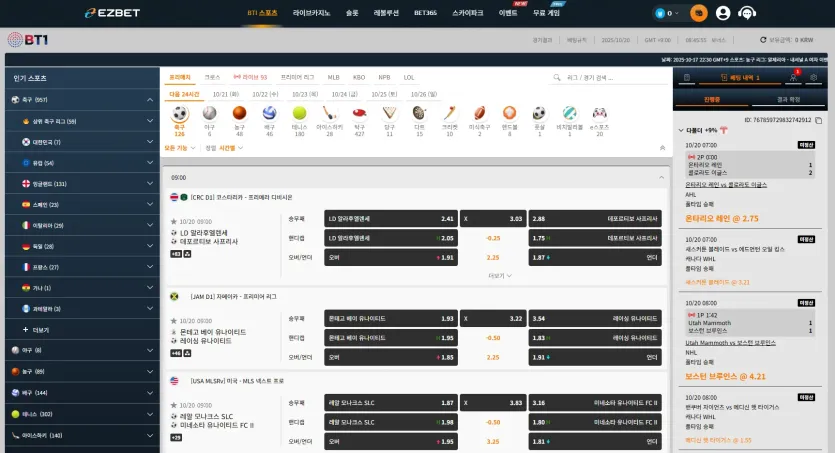The height and width of the screenshot is (453, 835).
Task: Select the American football (미식축구) icon
Action: click(479, 113)
